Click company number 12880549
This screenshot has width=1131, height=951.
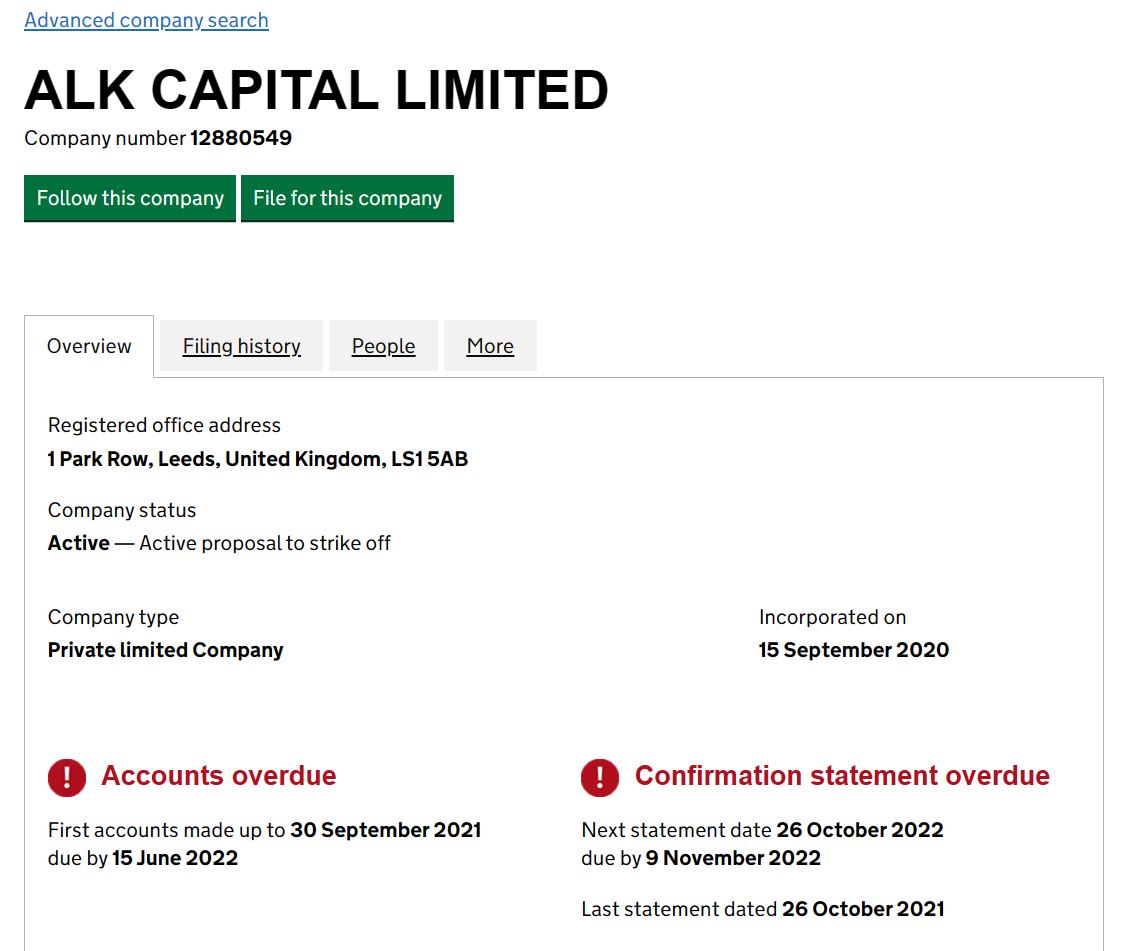tap(241, 138)
